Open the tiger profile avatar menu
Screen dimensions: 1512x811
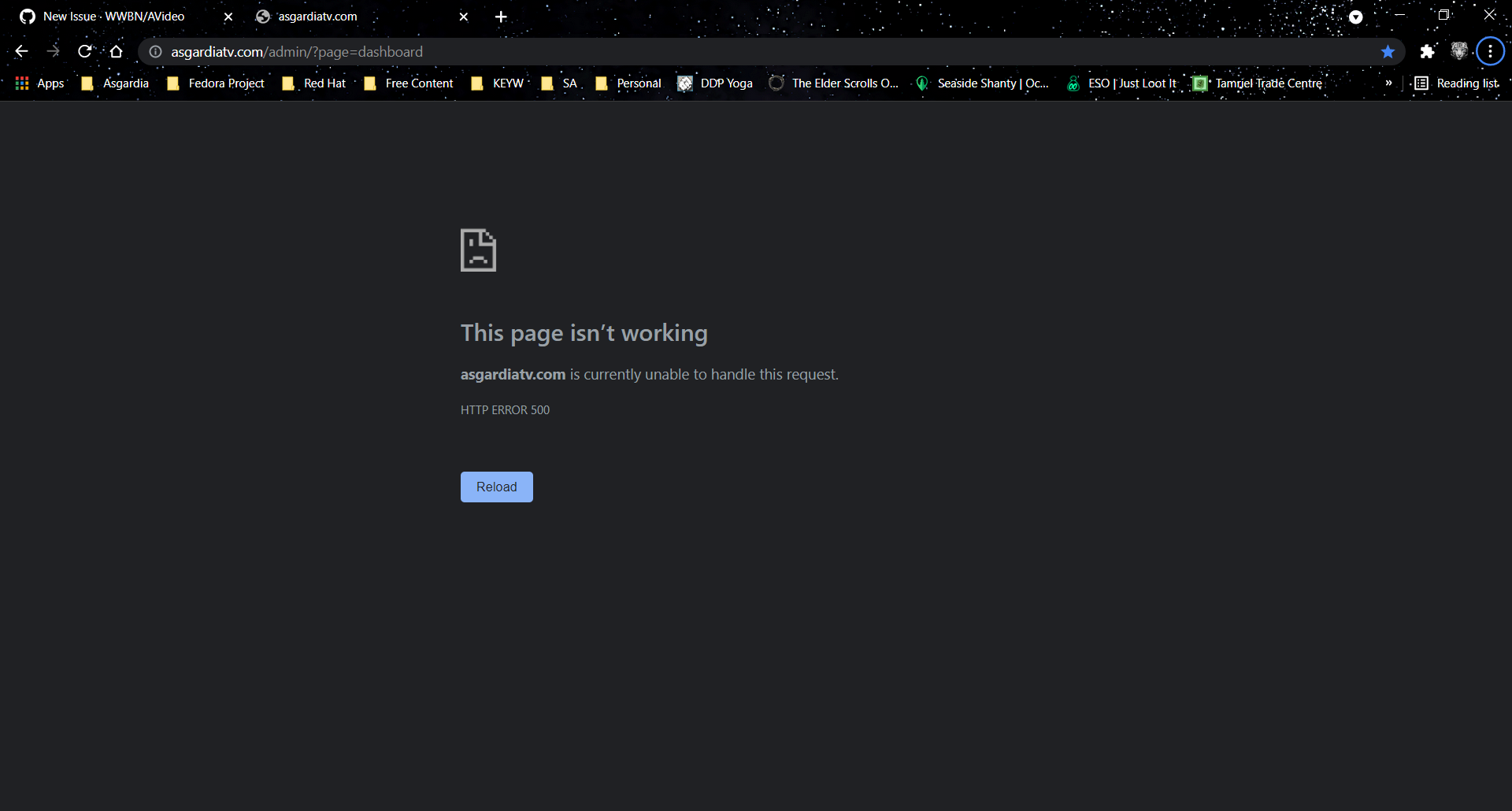coord(1459,51)
